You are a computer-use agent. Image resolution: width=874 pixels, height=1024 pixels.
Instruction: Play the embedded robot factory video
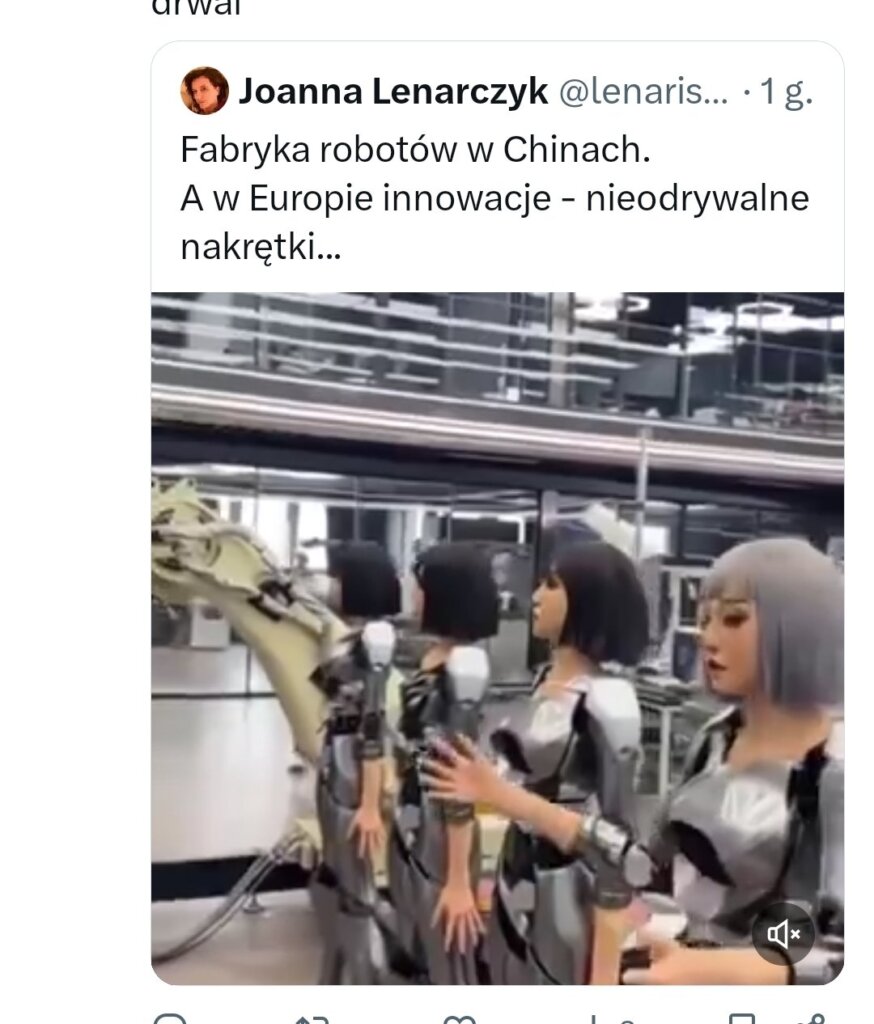click(497, 638)
